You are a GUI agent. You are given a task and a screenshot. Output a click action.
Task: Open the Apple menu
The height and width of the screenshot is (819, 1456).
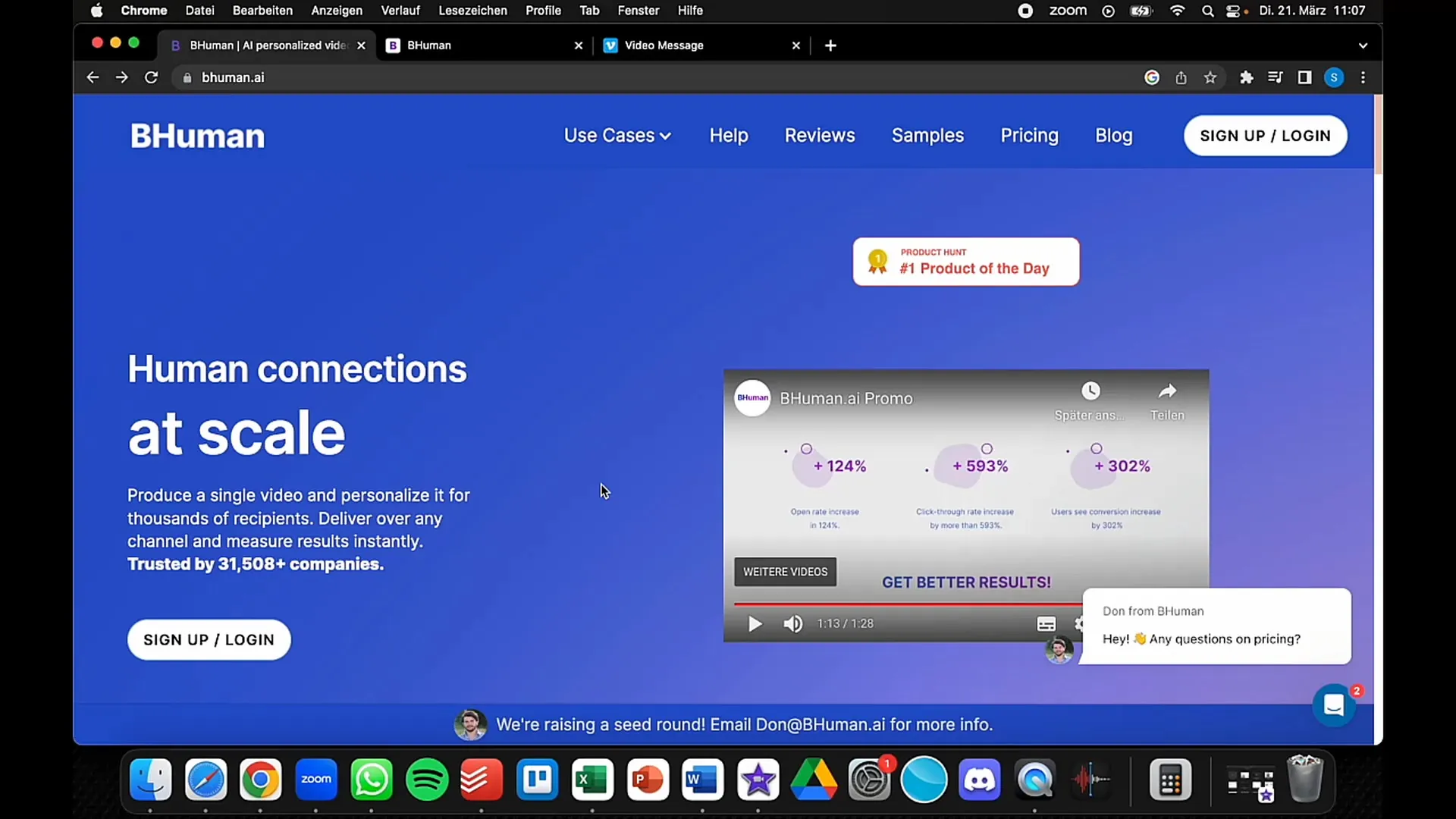[96, 11]
